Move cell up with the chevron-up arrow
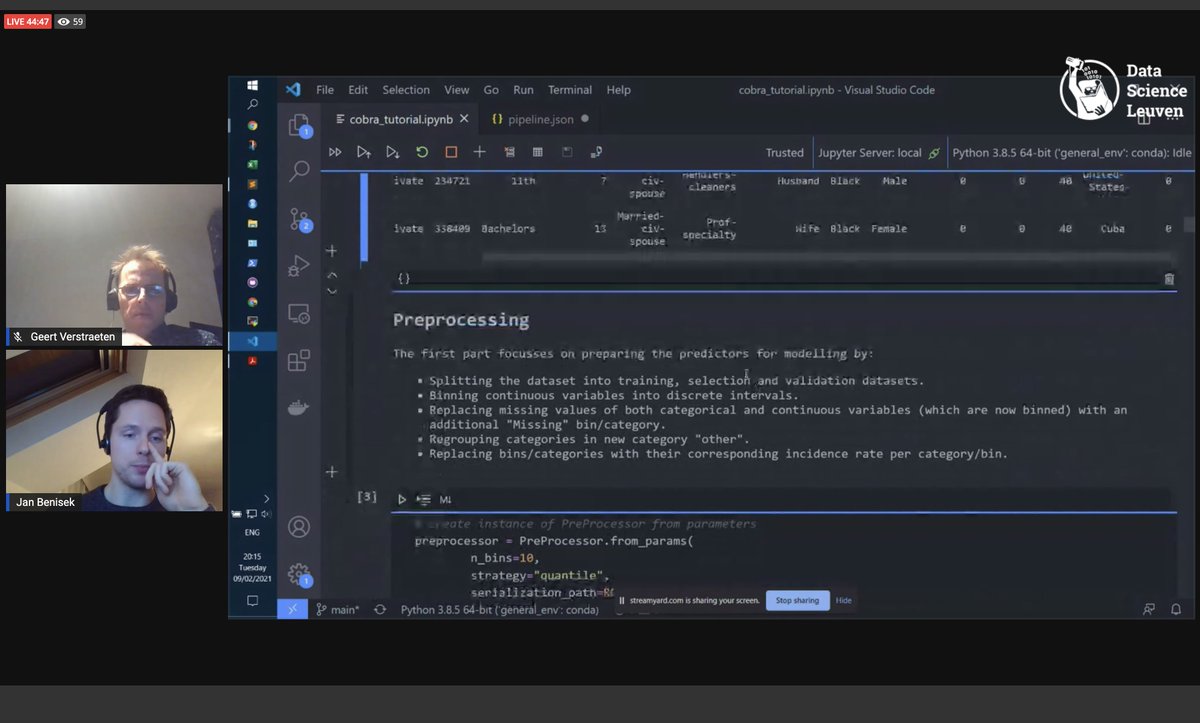The height and width of the screenshot is (723, 1200). click(332, 275)
